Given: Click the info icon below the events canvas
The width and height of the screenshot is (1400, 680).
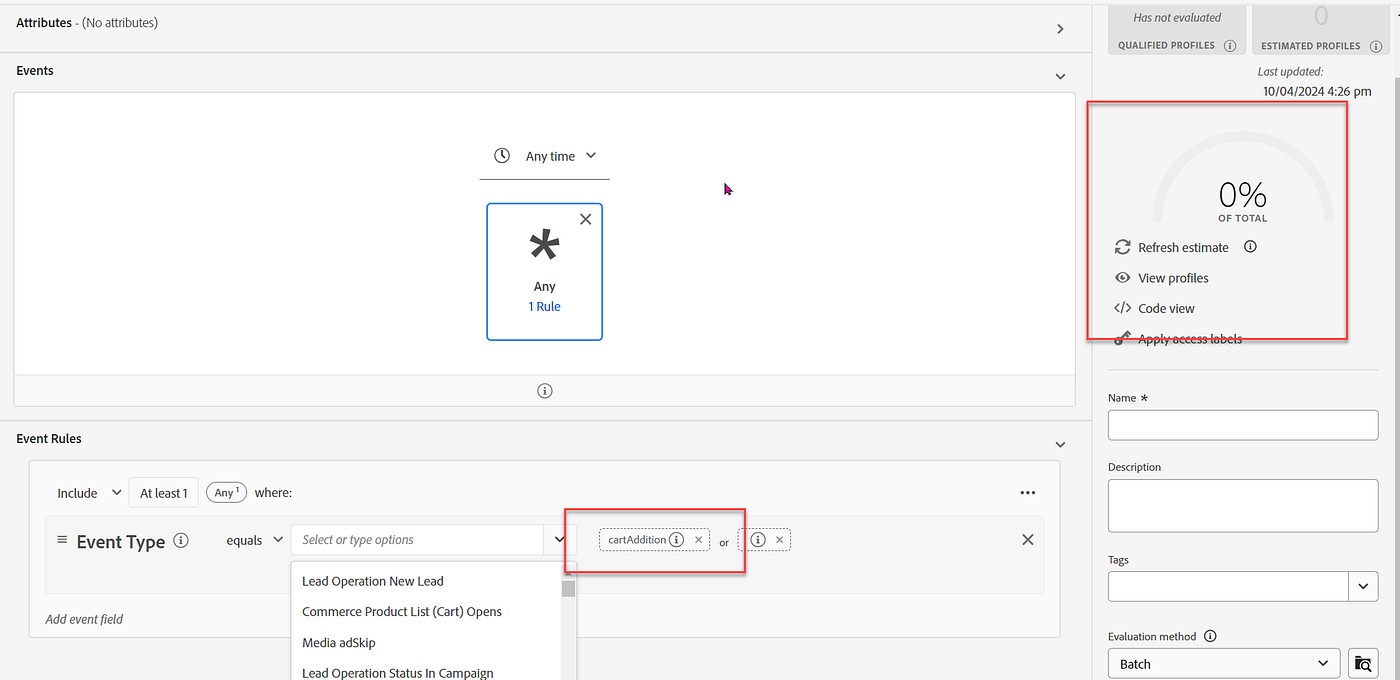Looking at the screenshot, I should (x=544, y=391).
